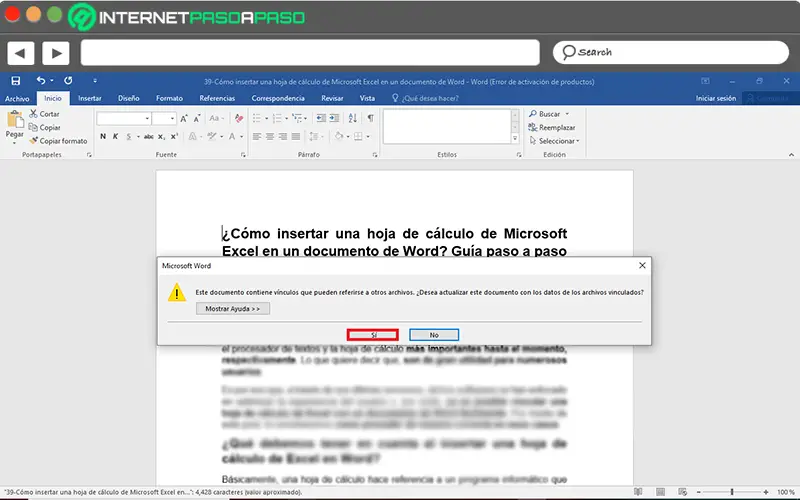Open the Correspondencia tab
Screen dimensions: 800x500
pyautogui.click(x=278, y=98)
